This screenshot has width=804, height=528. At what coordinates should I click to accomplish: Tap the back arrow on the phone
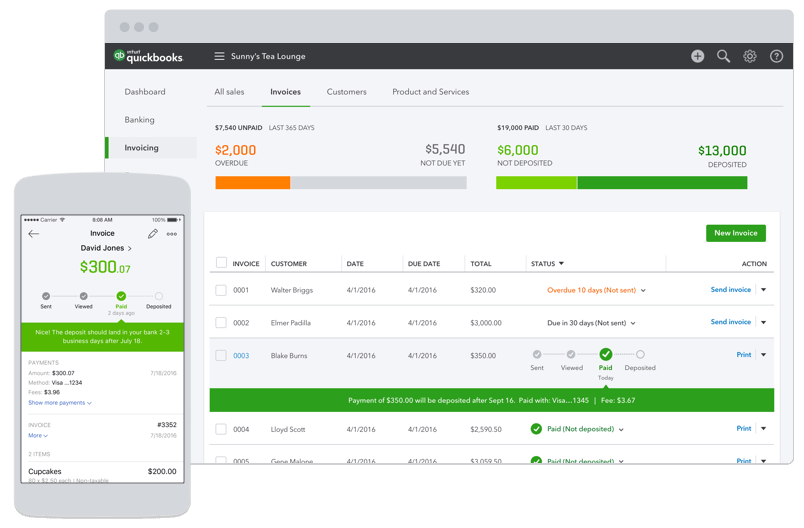point(34,234)
